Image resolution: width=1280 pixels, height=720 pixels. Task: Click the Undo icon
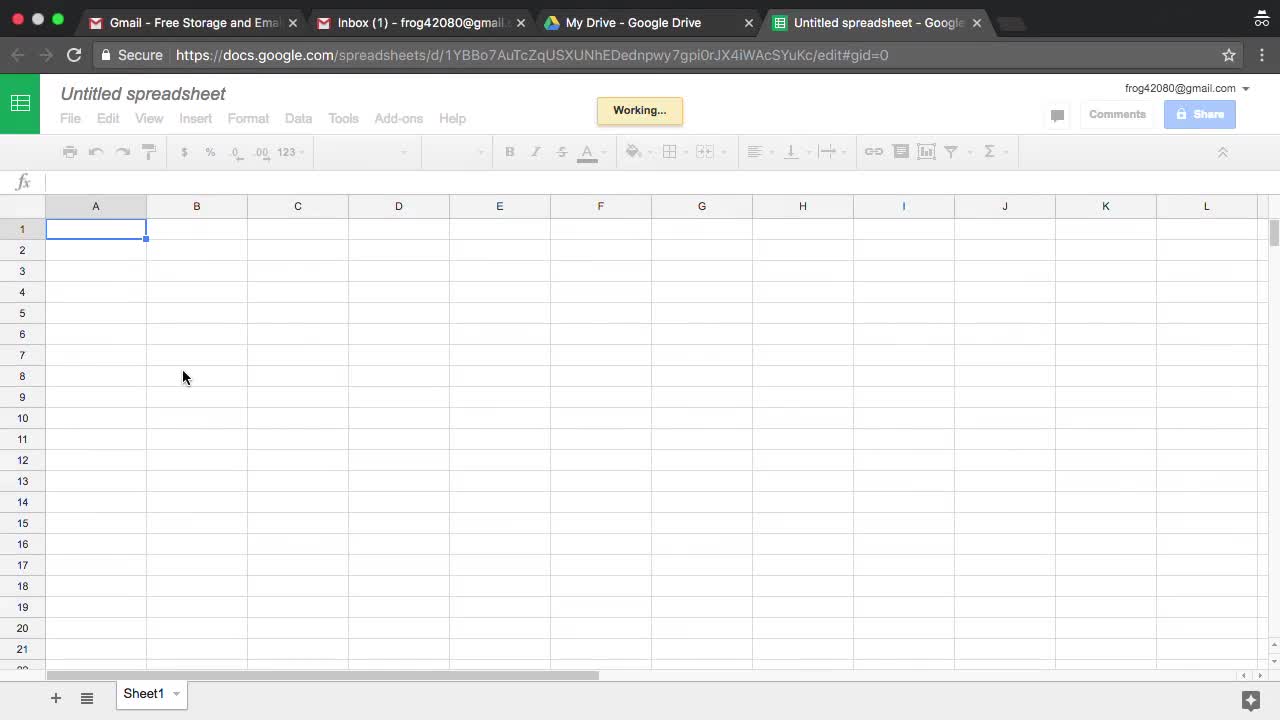(x=95, y=152)
